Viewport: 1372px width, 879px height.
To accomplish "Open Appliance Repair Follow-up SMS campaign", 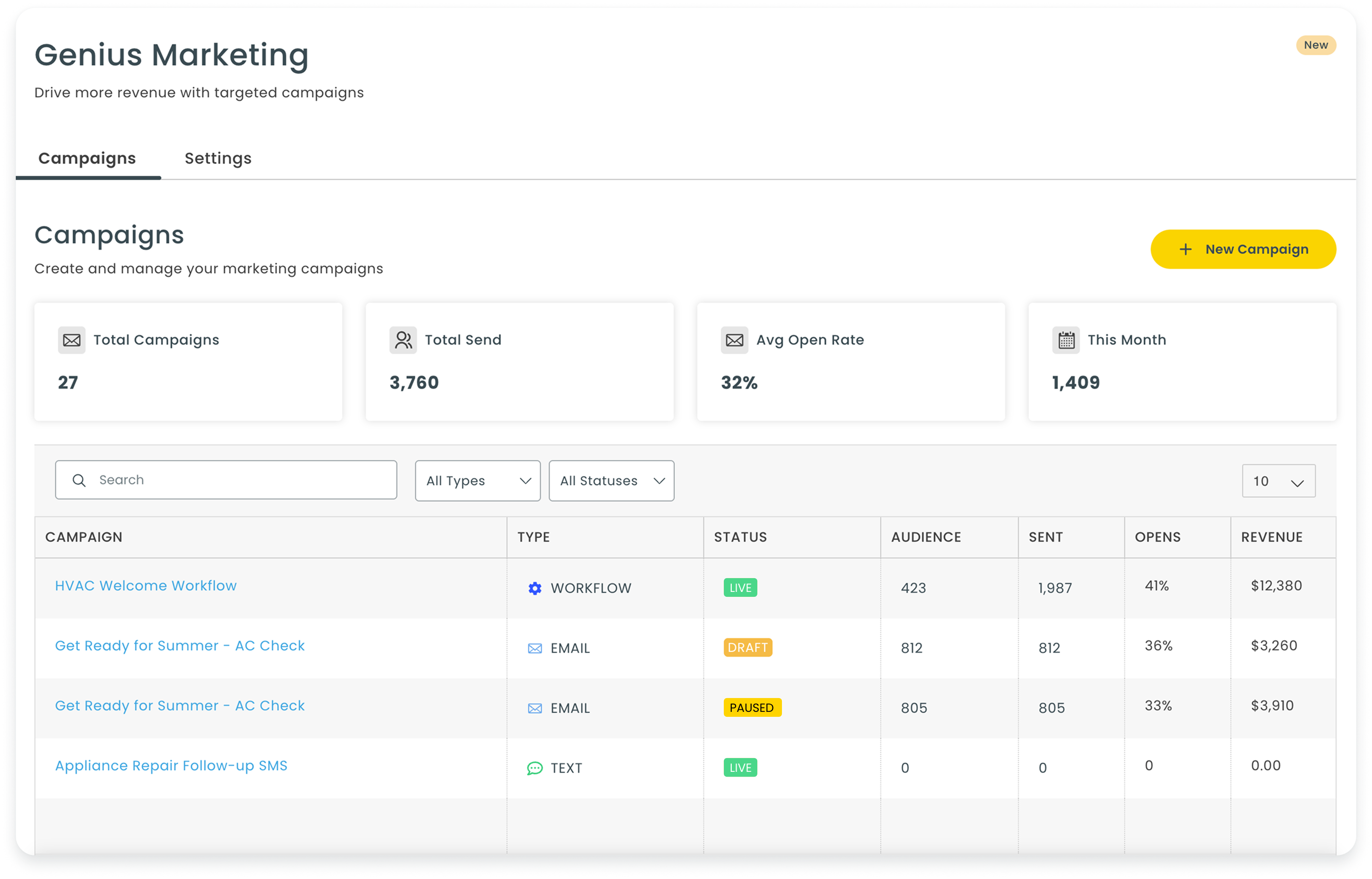I will [171, 765].
